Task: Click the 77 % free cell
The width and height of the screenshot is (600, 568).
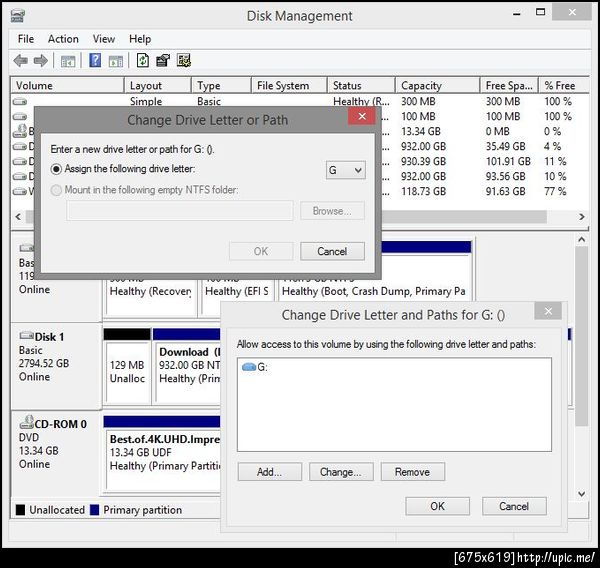Action: tap(555, 191)
